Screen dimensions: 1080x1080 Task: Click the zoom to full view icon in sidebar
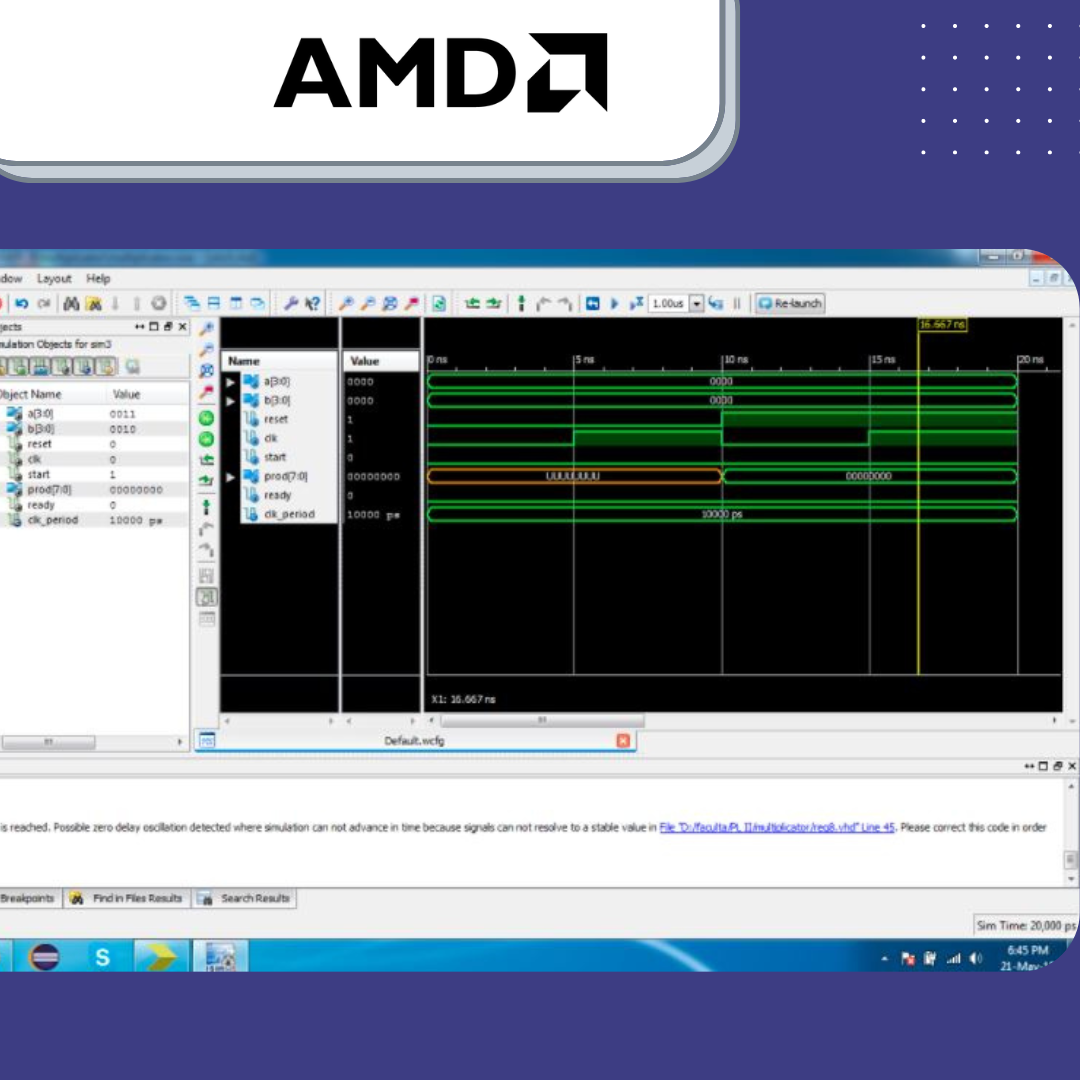pyautogui.click(x=207, y=370)
